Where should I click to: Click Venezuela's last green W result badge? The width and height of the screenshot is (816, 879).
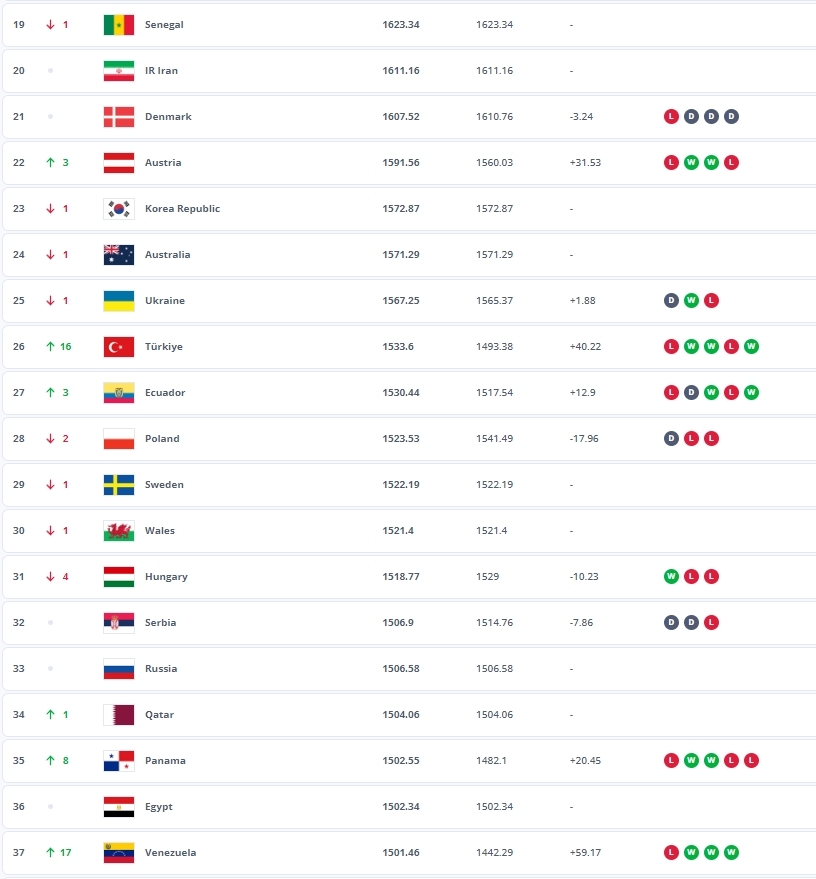(731, 852)
